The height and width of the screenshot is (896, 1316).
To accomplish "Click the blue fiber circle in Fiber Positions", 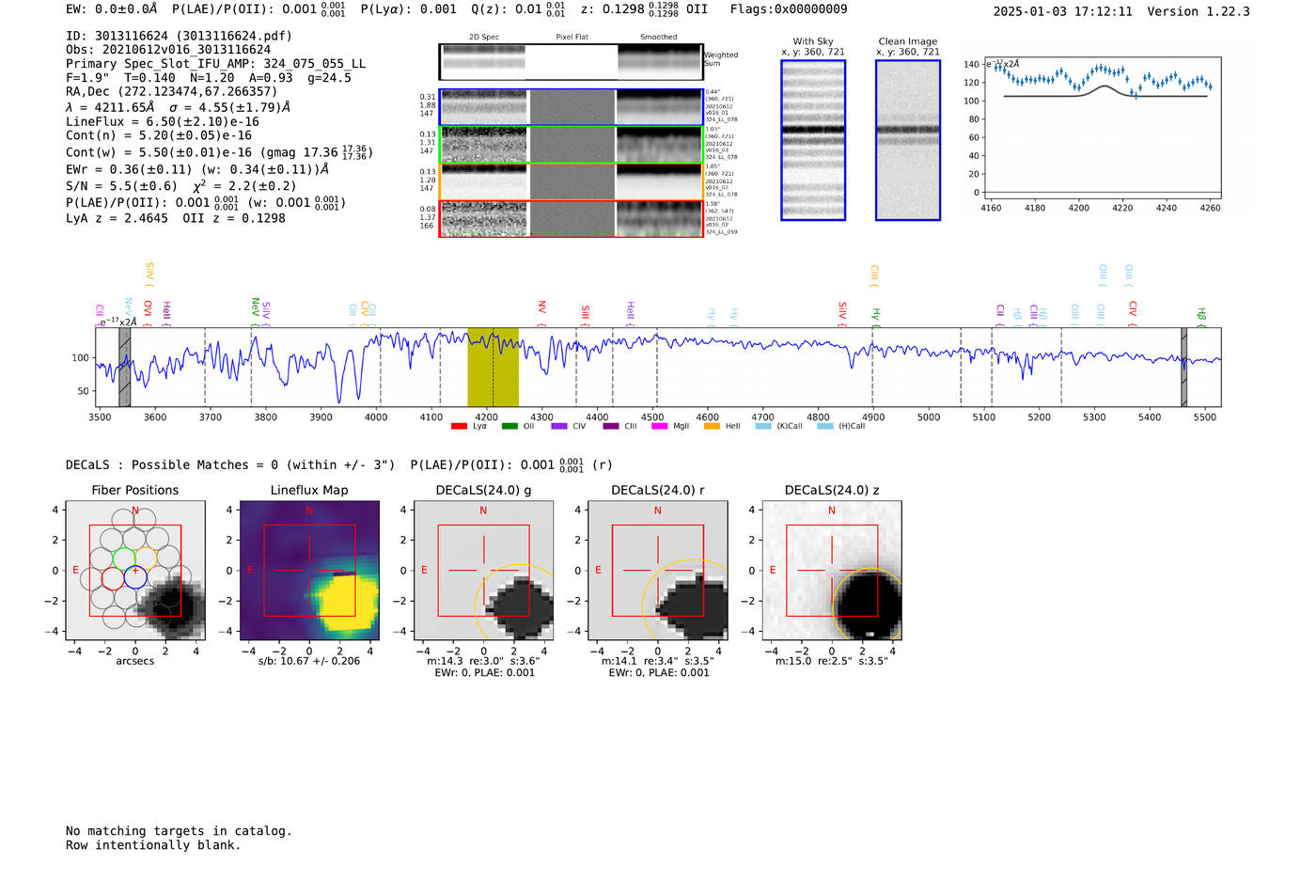I will tap(135, 577).
